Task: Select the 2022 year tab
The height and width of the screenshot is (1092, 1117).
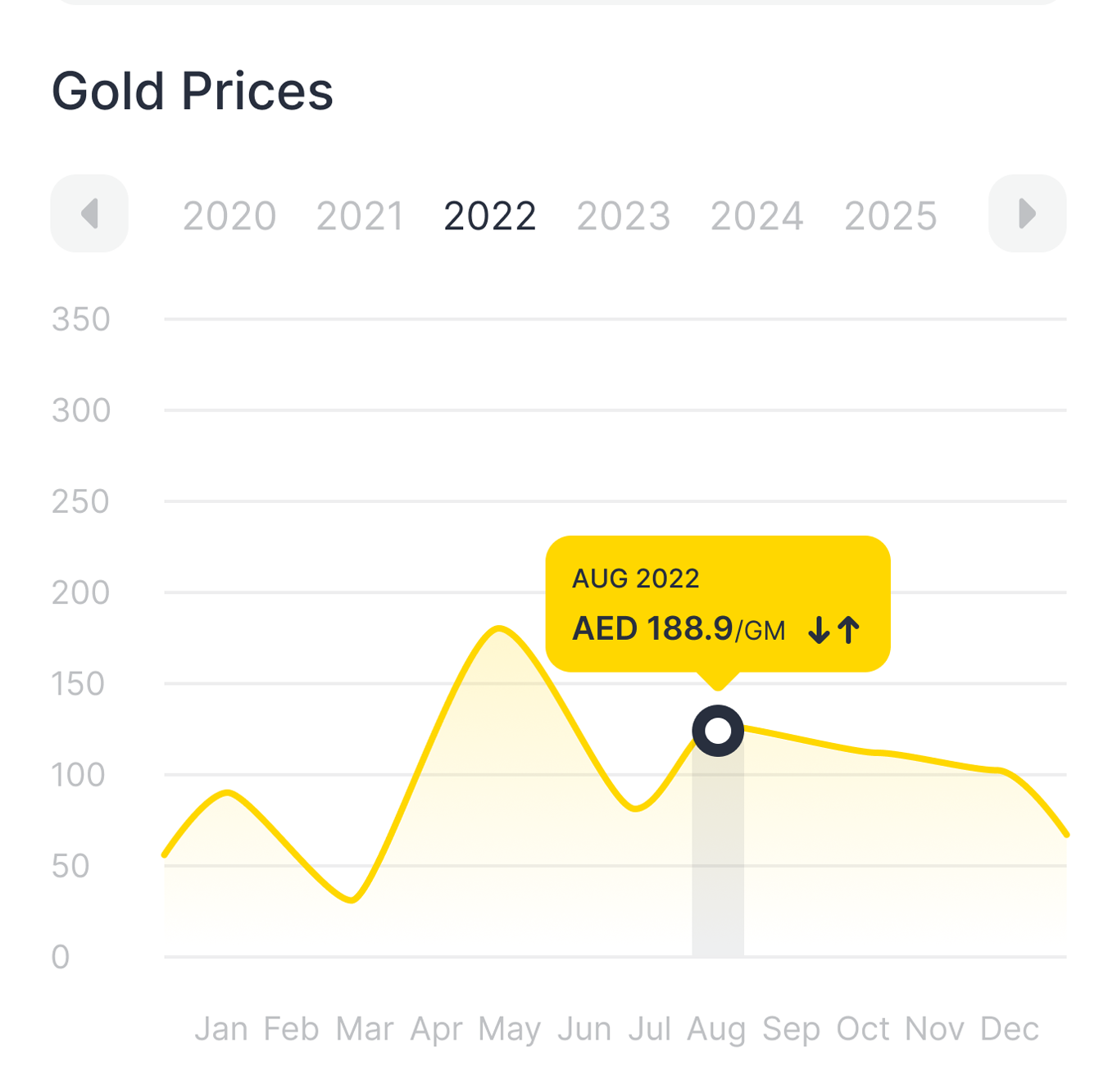Action: point(490,216)
